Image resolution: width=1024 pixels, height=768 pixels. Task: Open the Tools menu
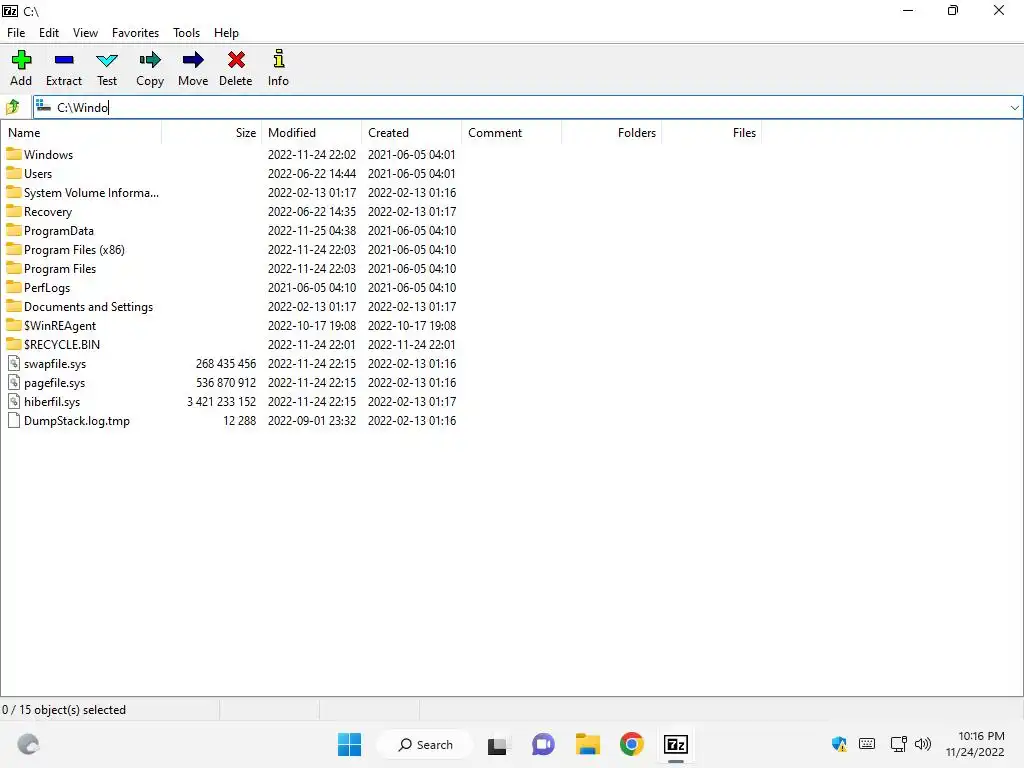[186, 33]
